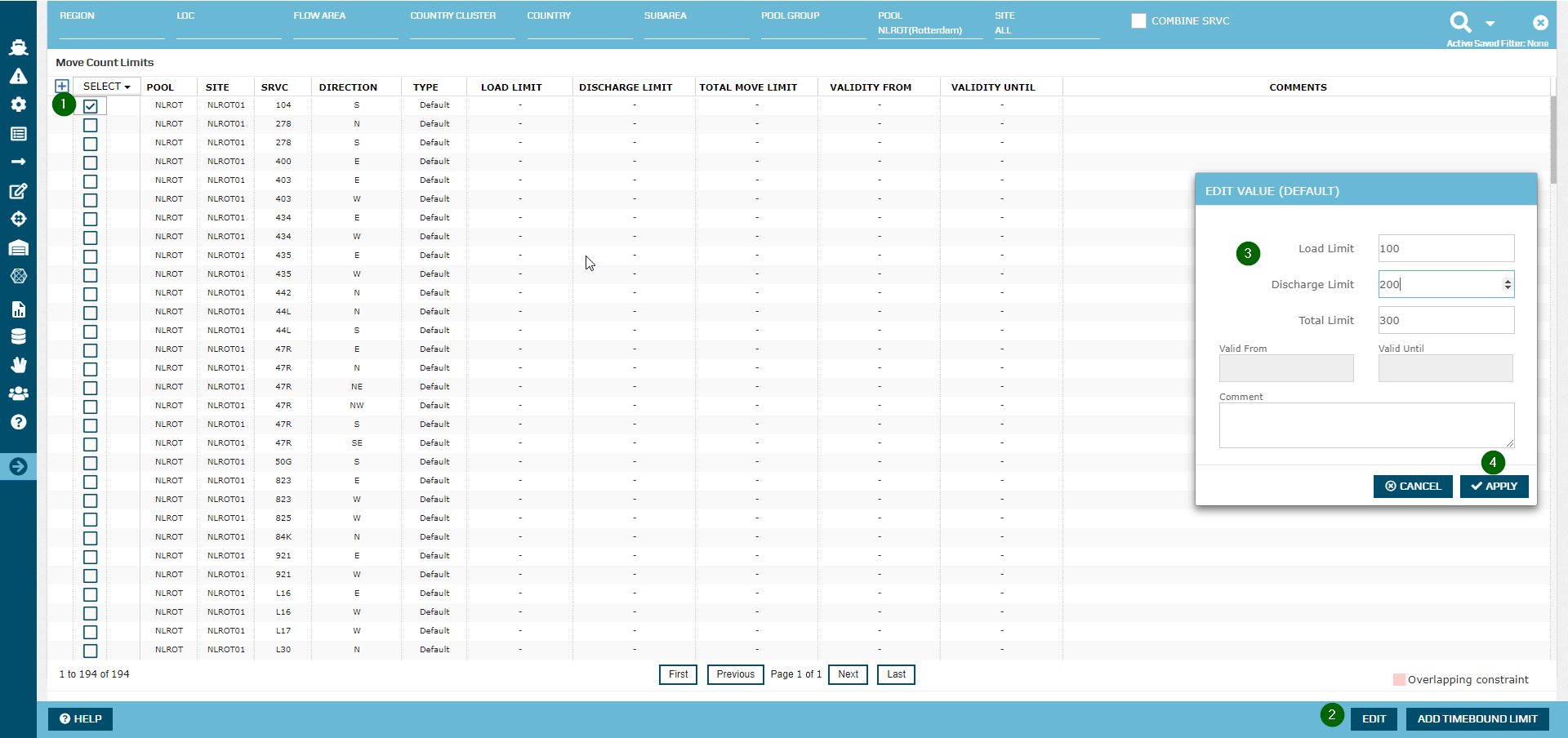Open the SELECT dropdown in table header

coord(106,87)
